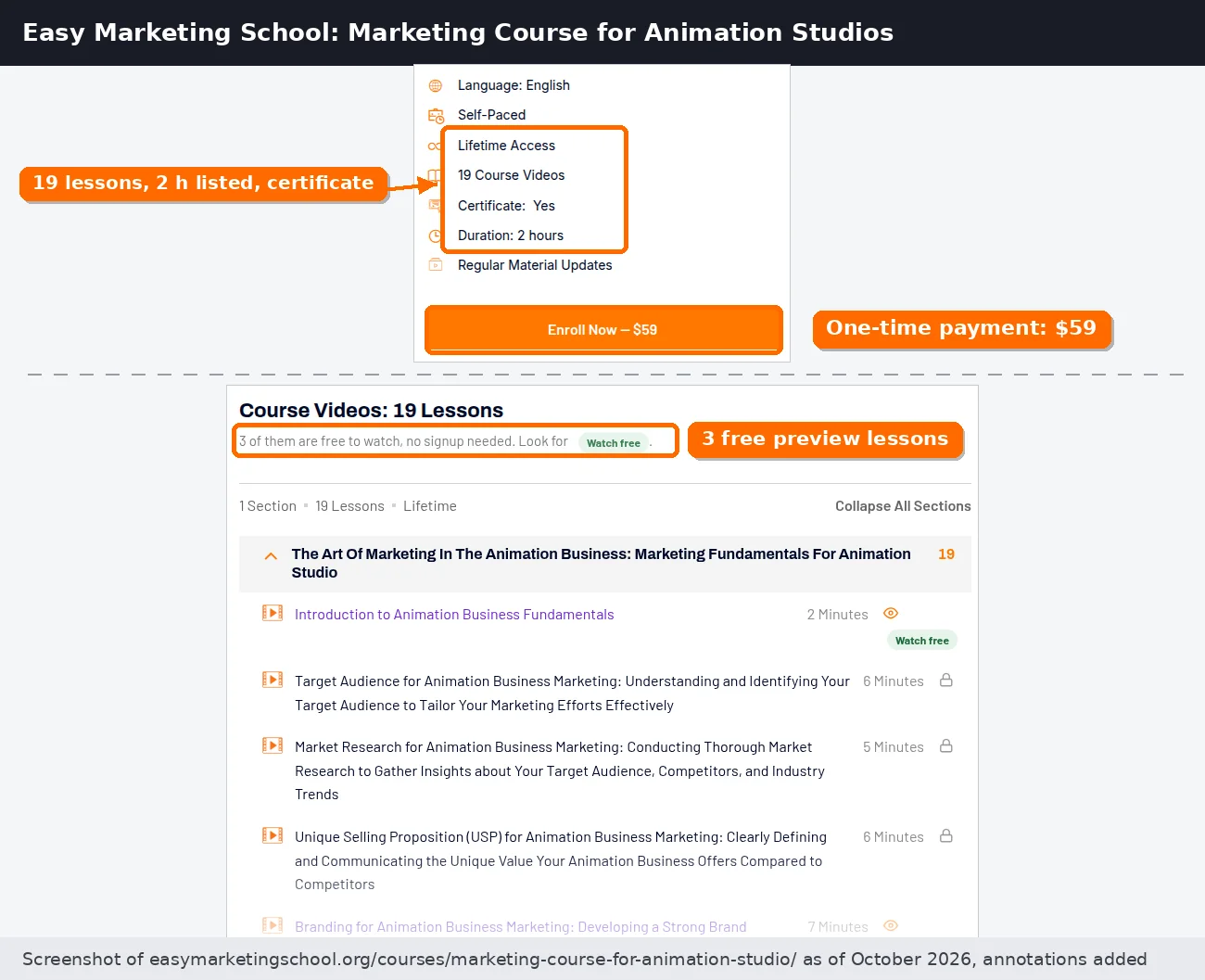Open the Market Research for Animation Business lesson

point(560,771)
